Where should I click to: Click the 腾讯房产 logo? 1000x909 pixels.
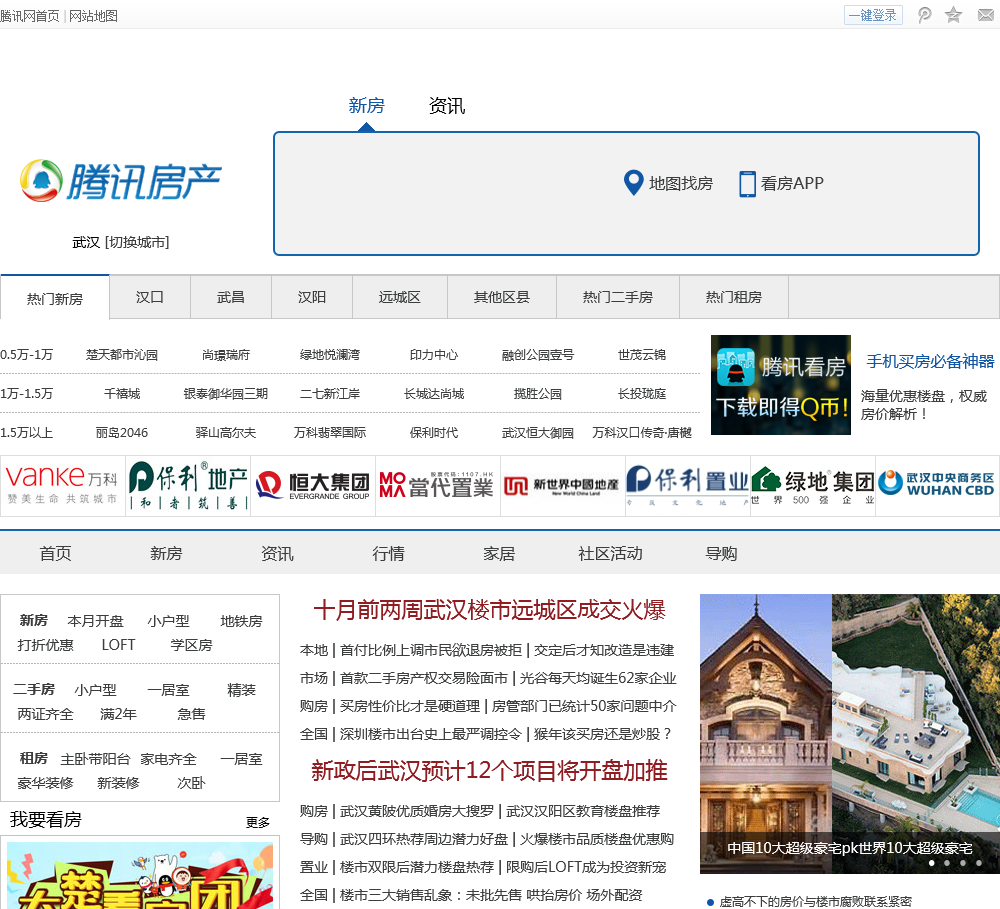121,181
